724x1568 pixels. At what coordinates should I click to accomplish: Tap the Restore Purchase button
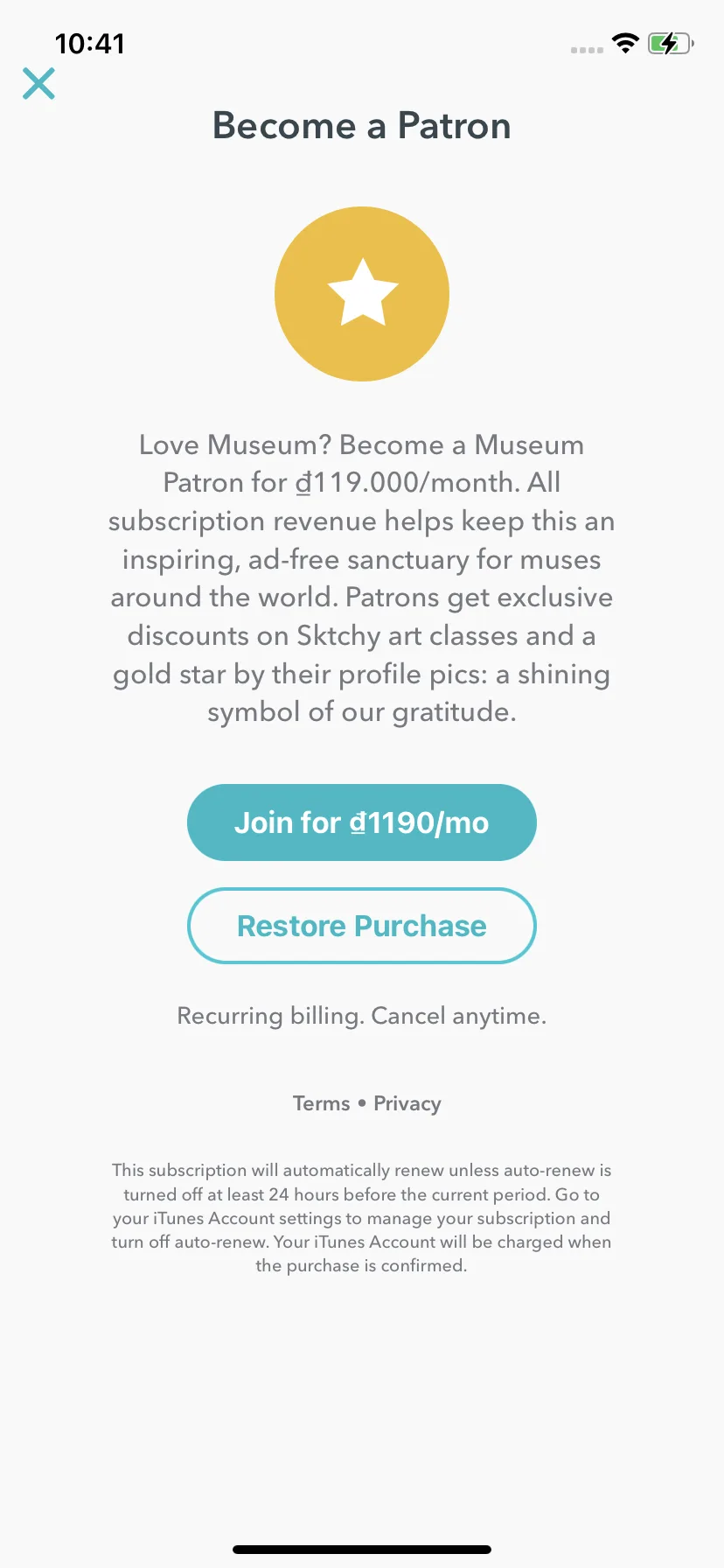(x=362, y=926)
